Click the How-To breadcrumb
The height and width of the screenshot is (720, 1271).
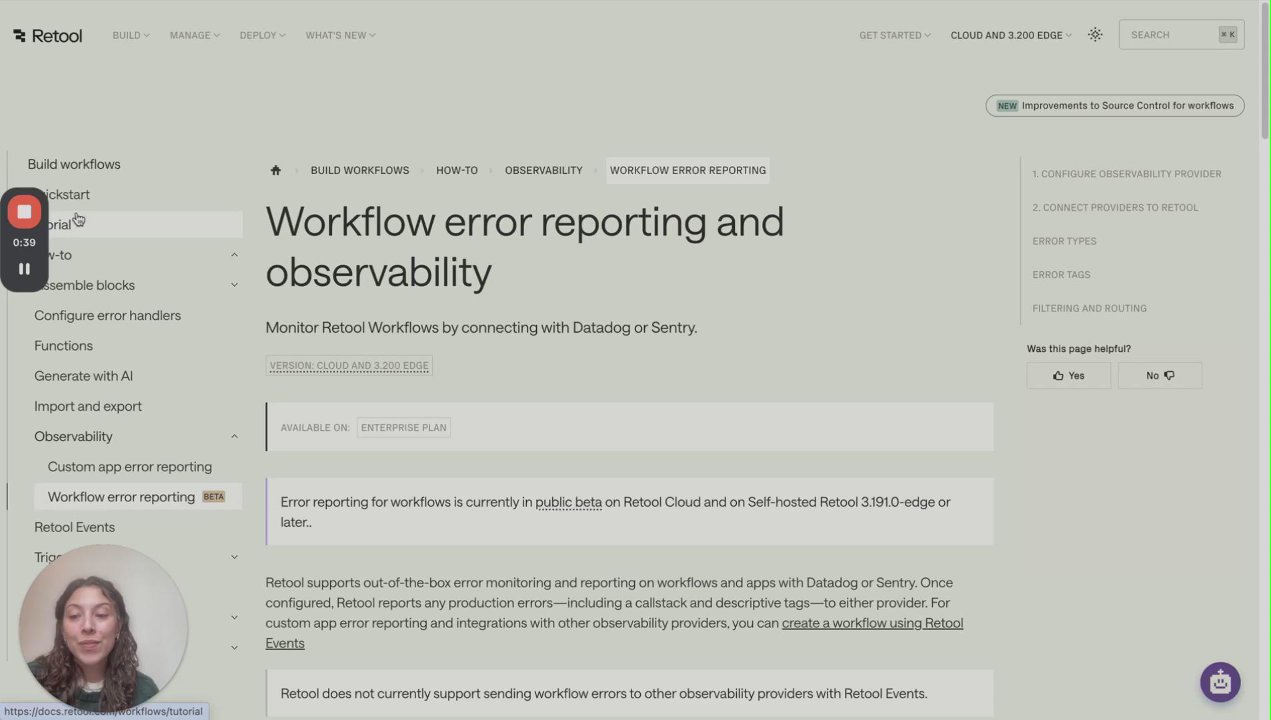point(457,170)
